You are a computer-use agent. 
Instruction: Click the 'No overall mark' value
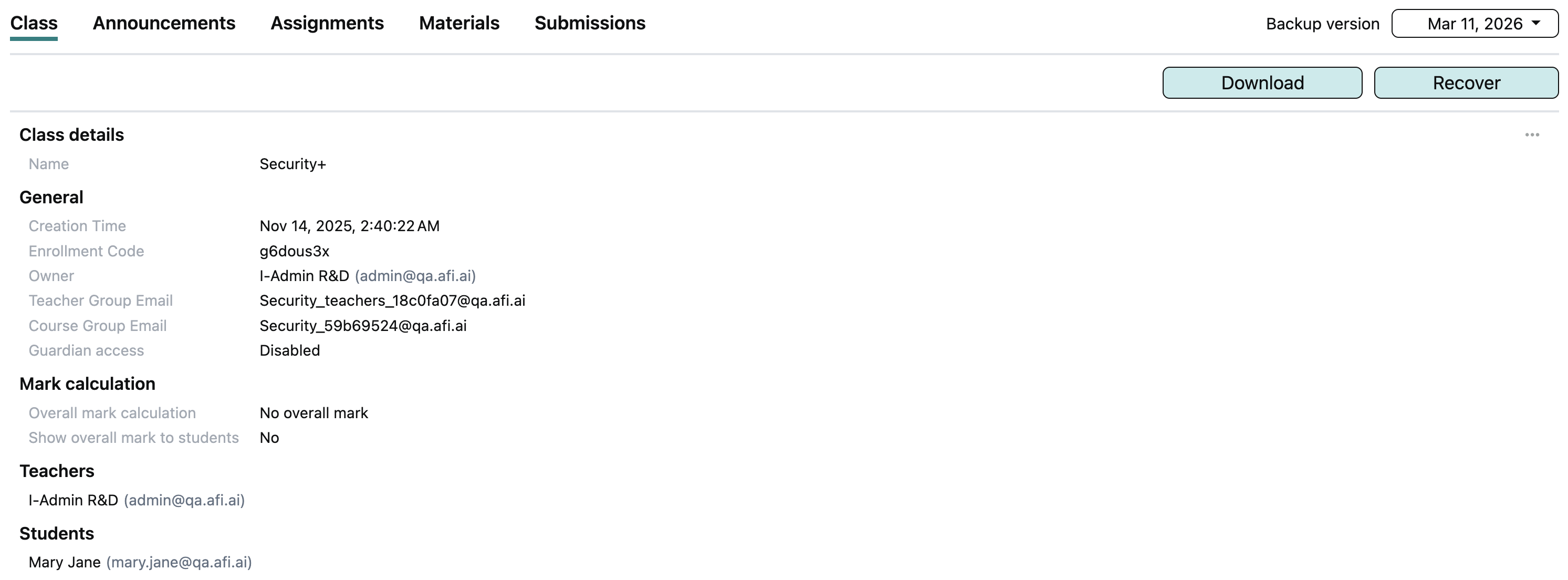[x=313, y=413]
